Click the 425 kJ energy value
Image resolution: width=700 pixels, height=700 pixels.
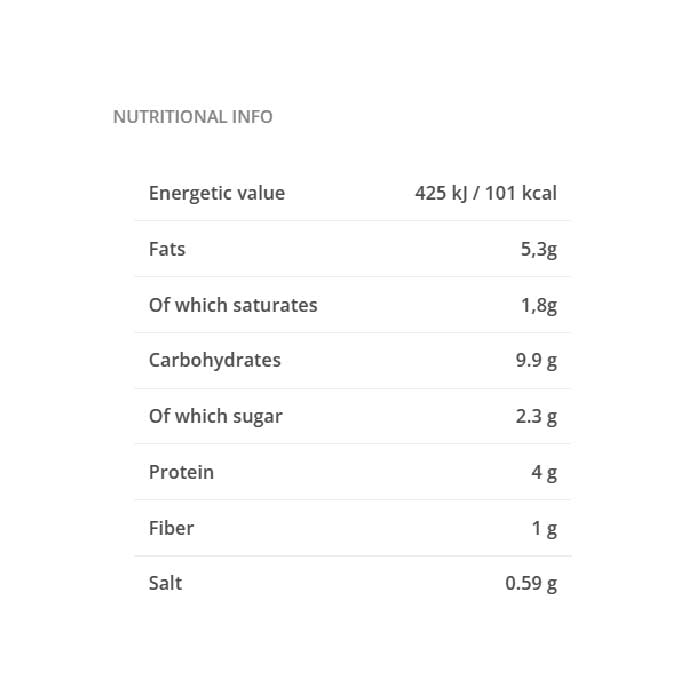(x=441, y=194)
